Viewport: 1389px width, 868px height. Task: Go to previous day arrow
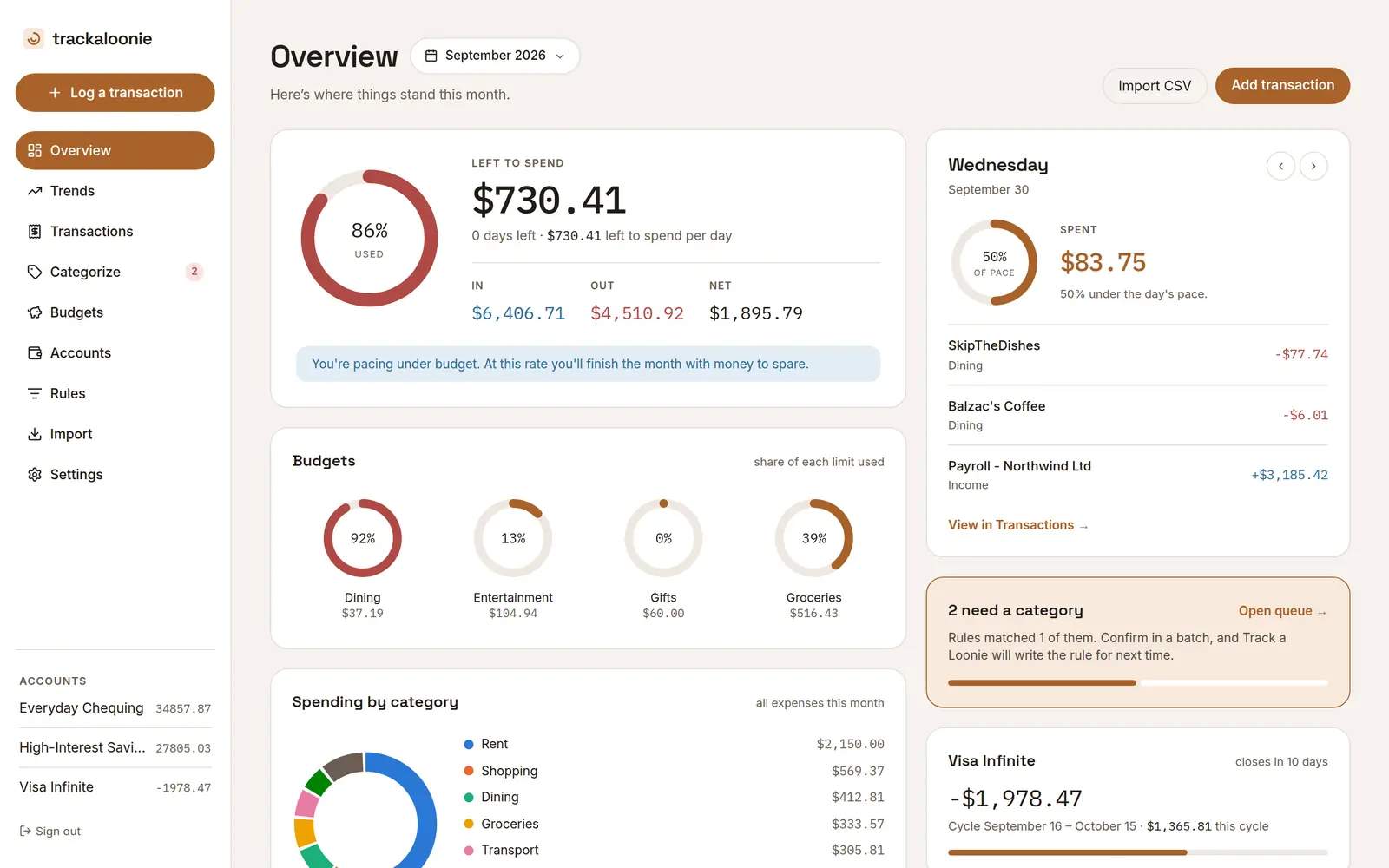(1280, 166)
